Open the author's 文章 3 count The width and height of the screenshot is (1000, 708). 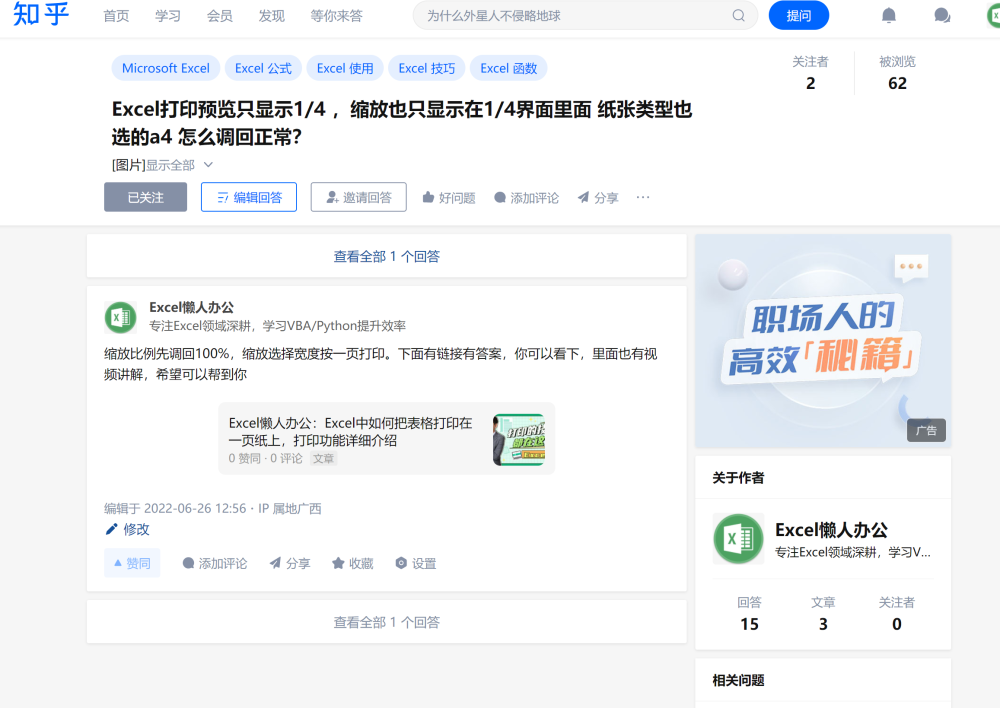pos(823,613)
